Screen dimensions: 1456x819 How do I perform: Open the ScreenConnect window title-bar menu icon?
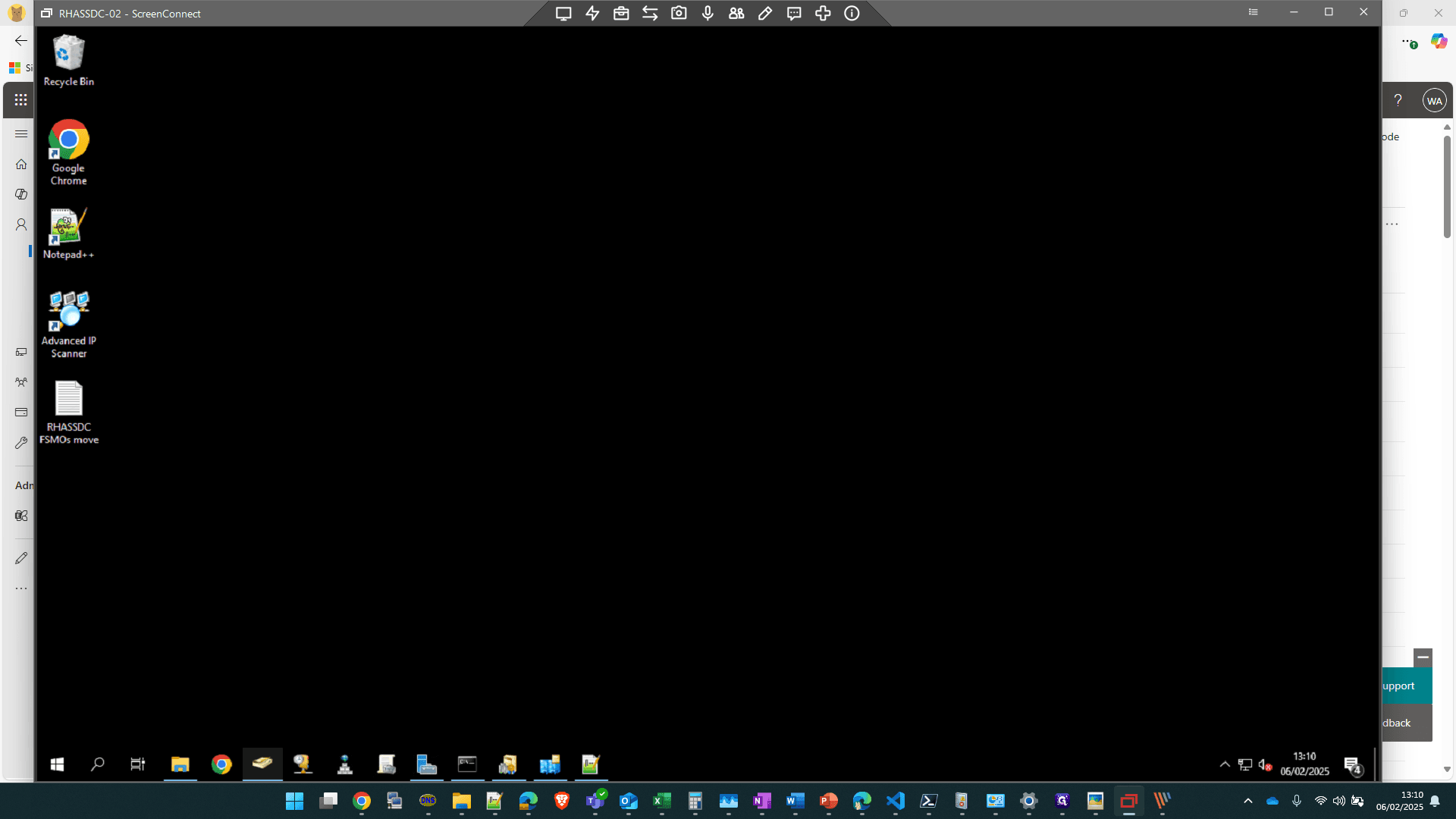coord(1254,12)
